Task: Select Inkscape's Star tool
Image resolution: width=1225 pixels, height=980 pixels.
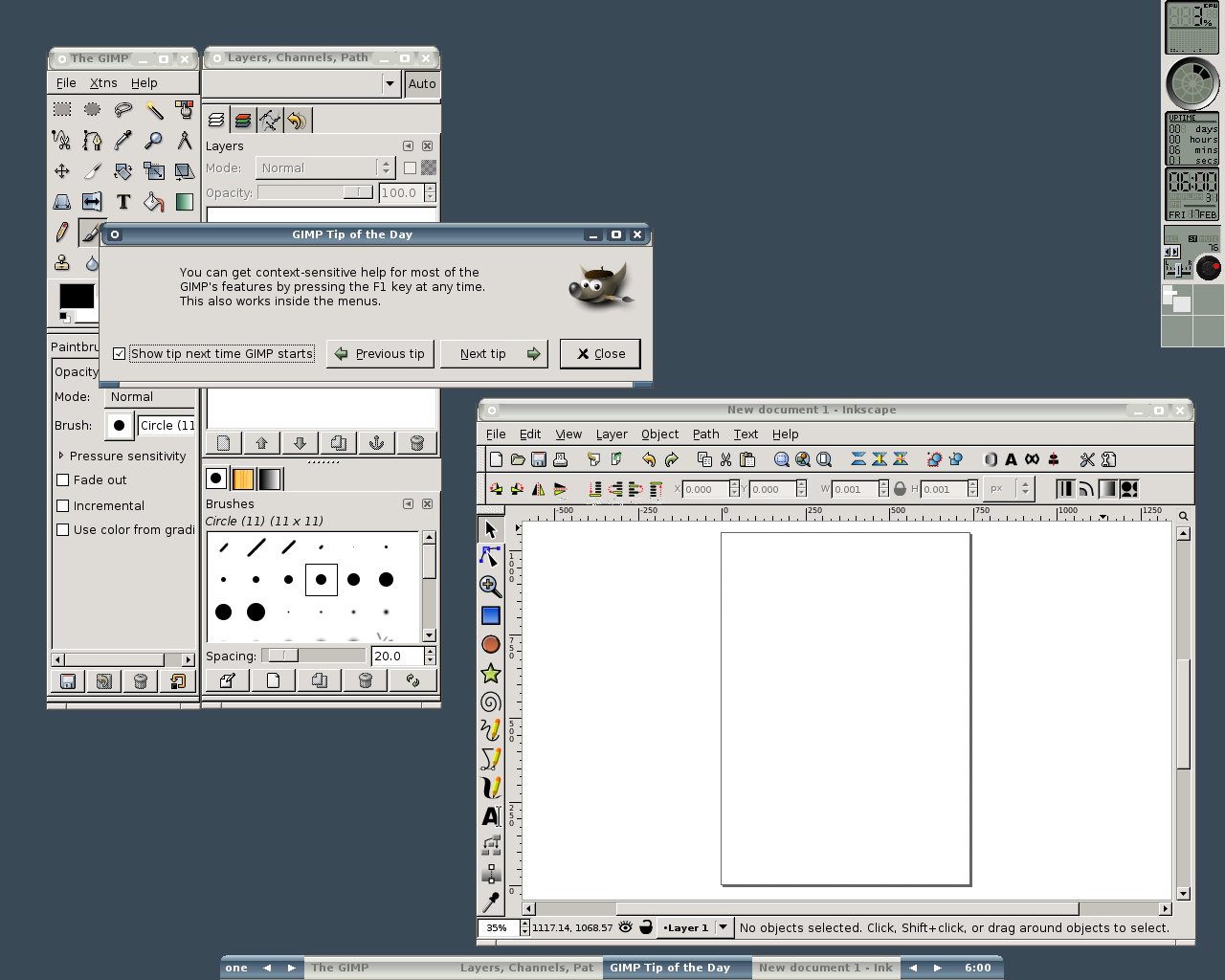Action: pos(490,673)
